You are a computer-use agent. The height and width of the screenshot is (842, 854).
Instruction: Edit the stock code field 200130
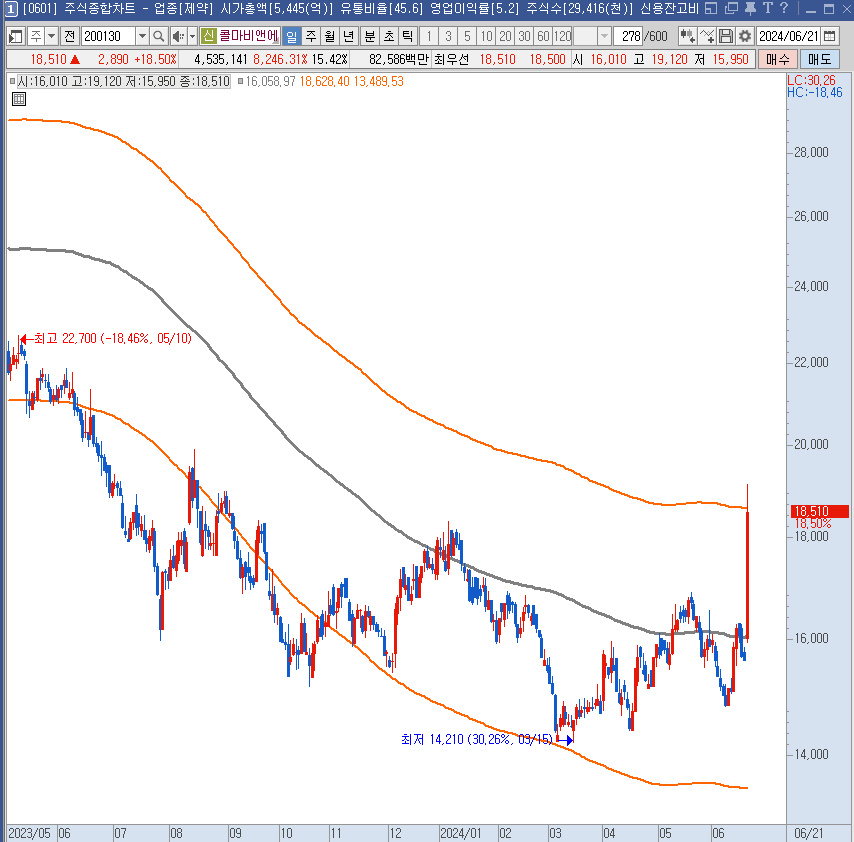coord(108,36)
